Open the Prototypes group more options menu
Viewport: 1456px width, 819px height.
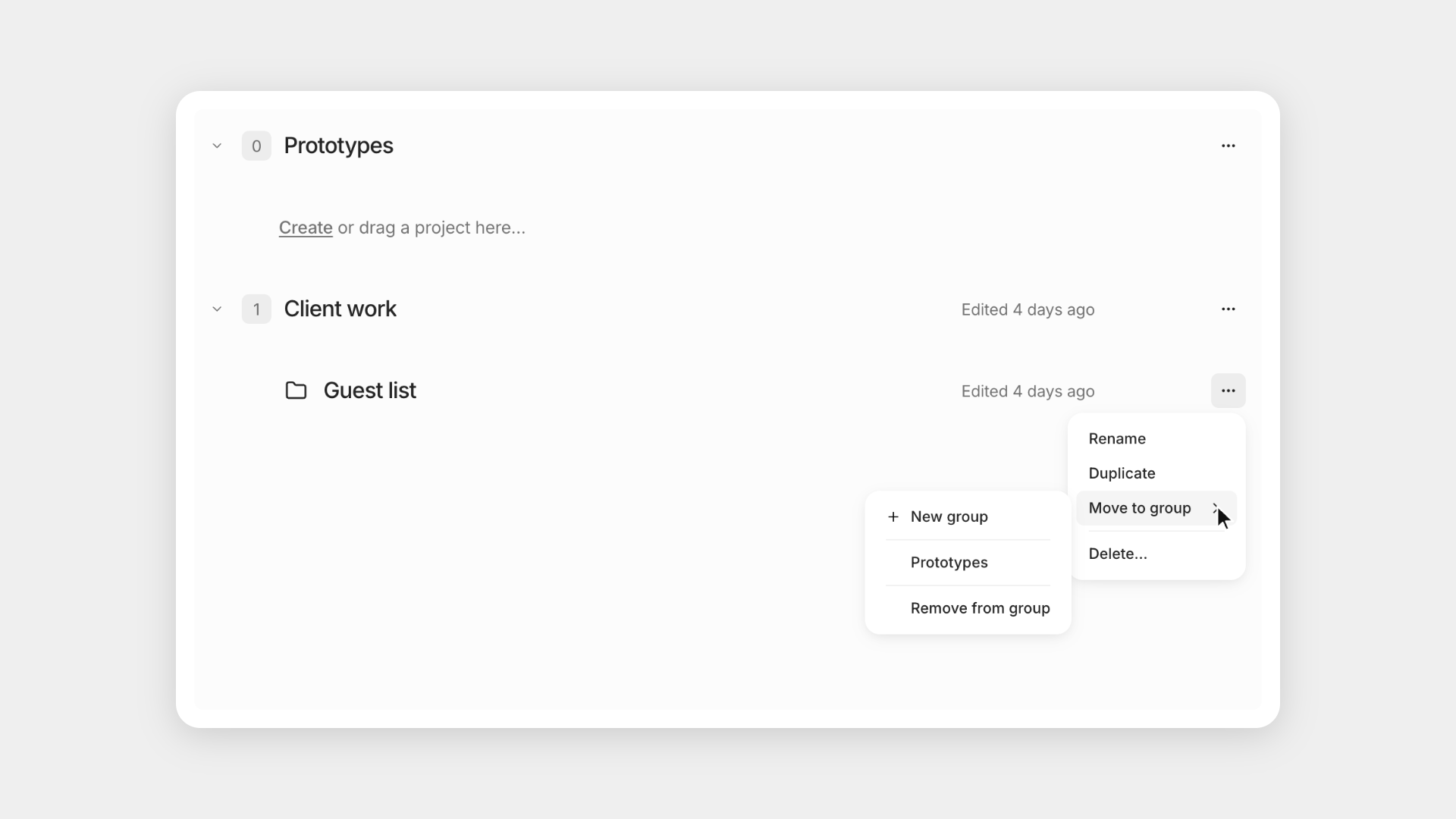pyautogui.click(x=1228, y=146)
